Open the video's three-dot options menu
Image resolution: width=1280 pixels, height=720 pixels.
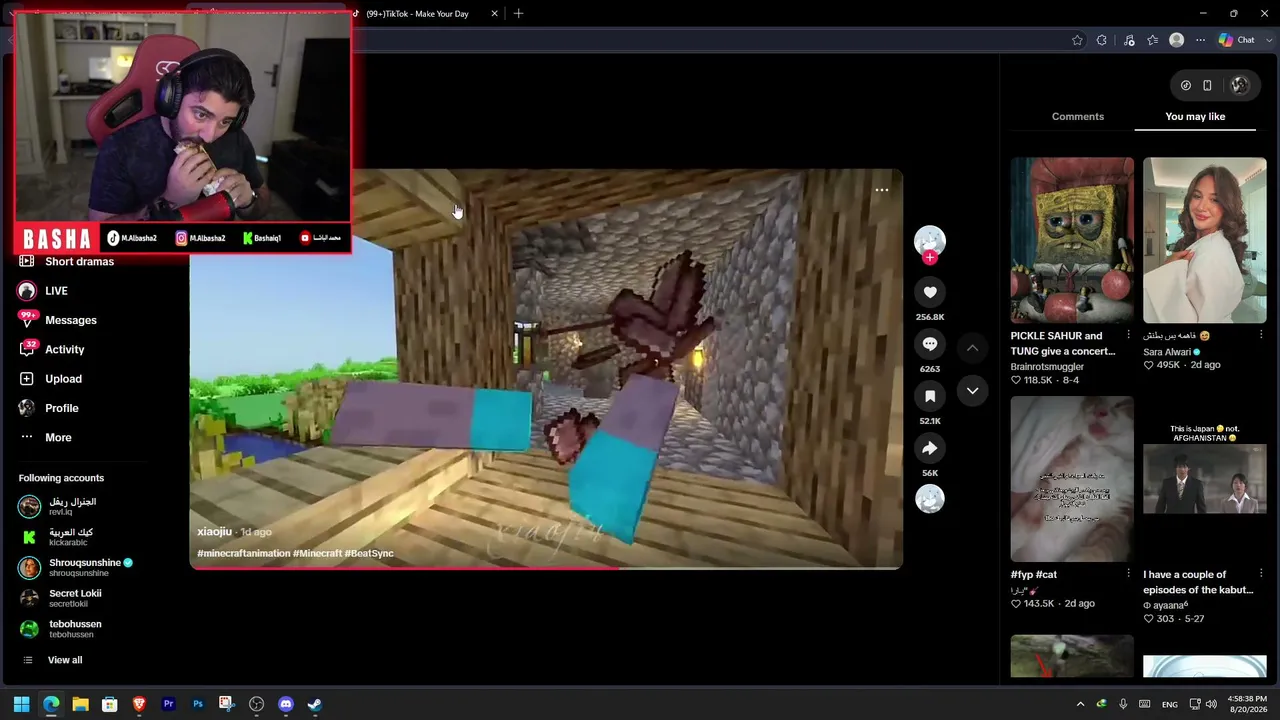882,190
